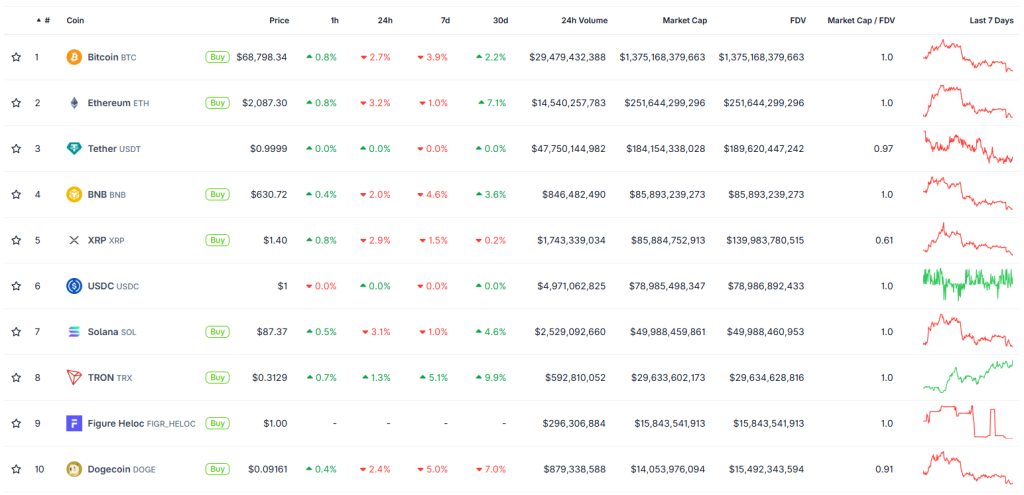This screenshot has height=495, width=1024.
Task: Click the BNB coin icon
Action: click(x=74, y=194)
